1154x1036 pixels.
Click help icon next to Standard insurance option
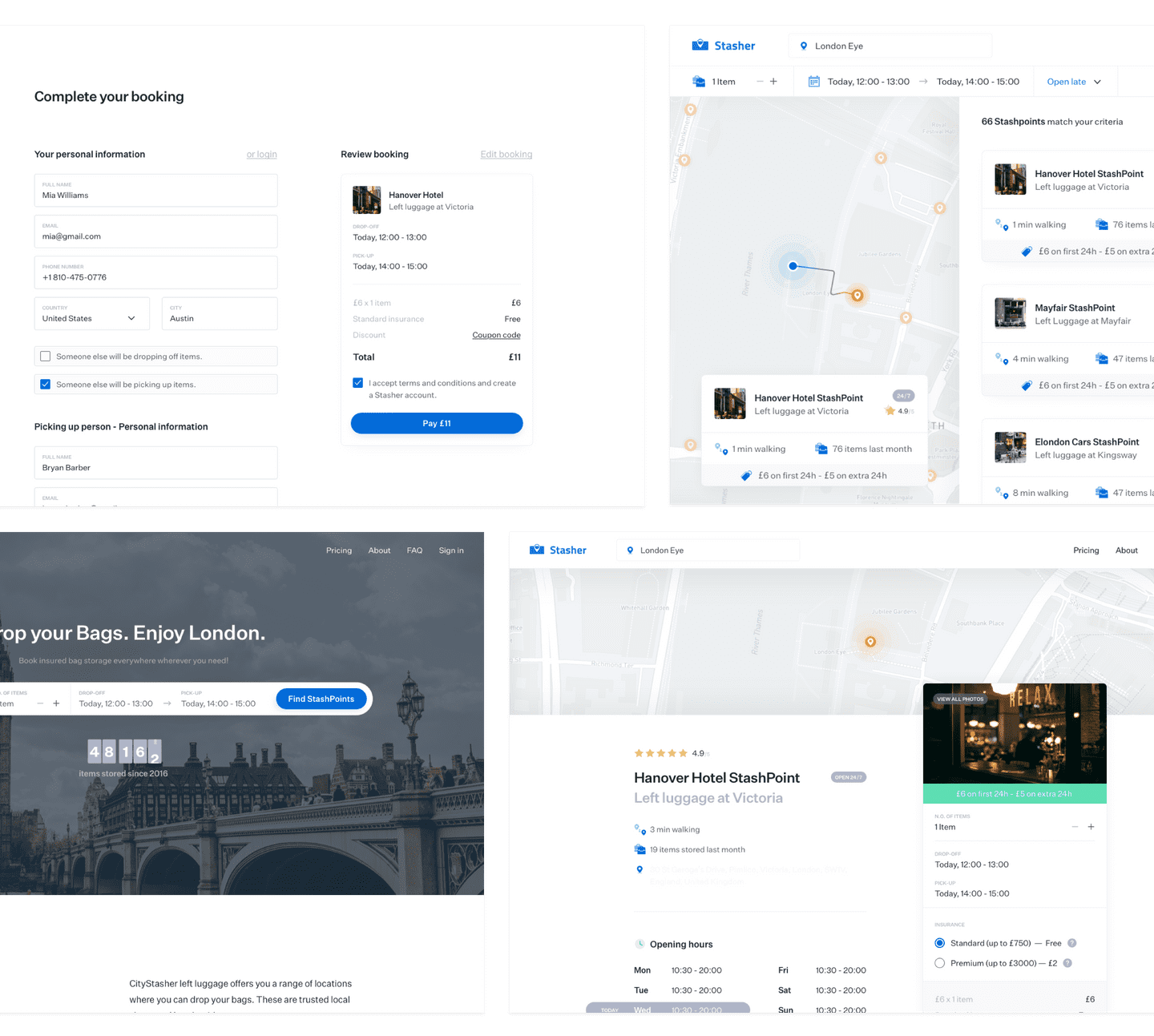click(x=1072, y=943)
